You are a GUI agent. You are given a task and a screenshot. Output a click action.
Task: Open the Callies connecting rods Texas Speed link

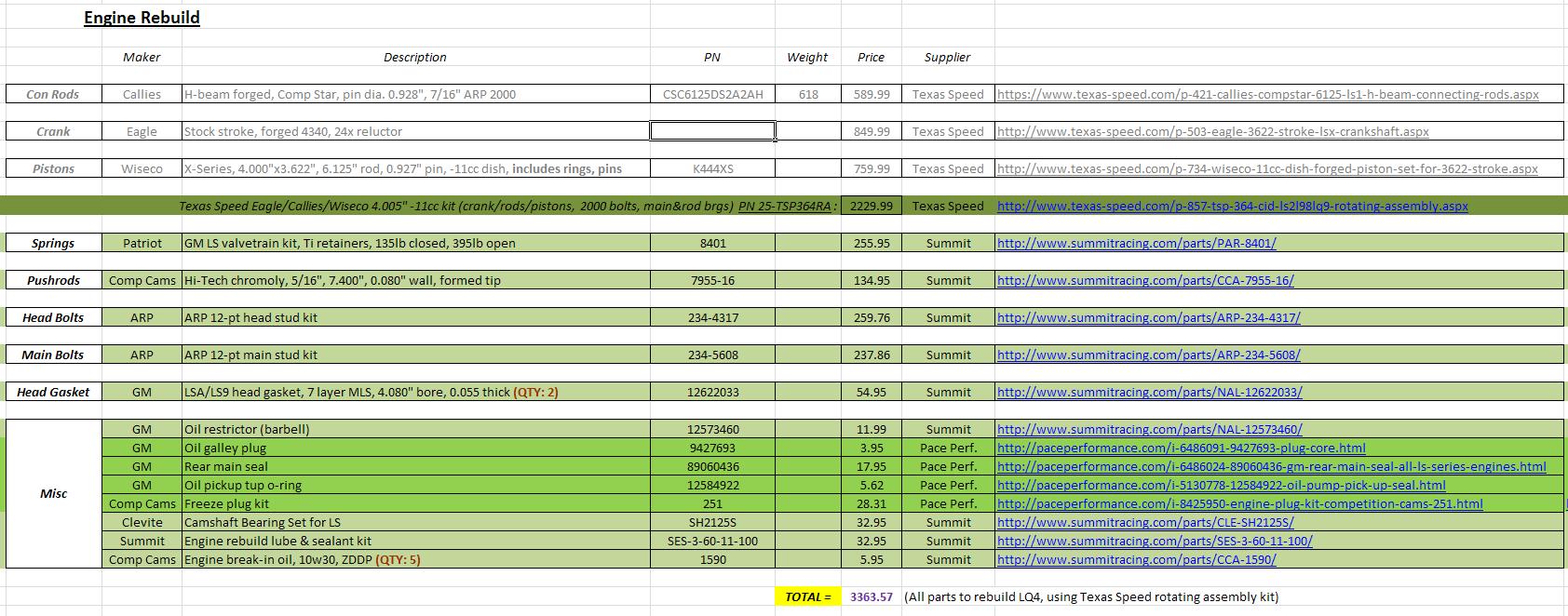1267,94
